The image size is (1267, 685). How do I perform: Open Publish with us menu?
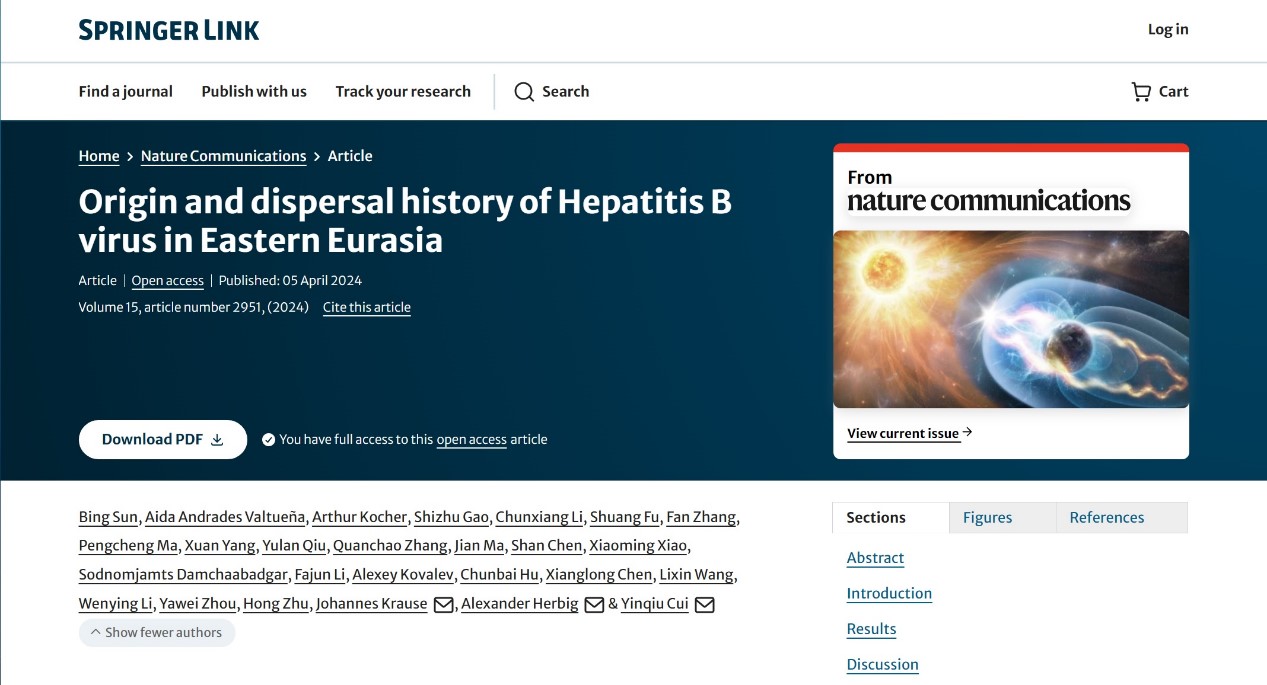click(254, 91)
